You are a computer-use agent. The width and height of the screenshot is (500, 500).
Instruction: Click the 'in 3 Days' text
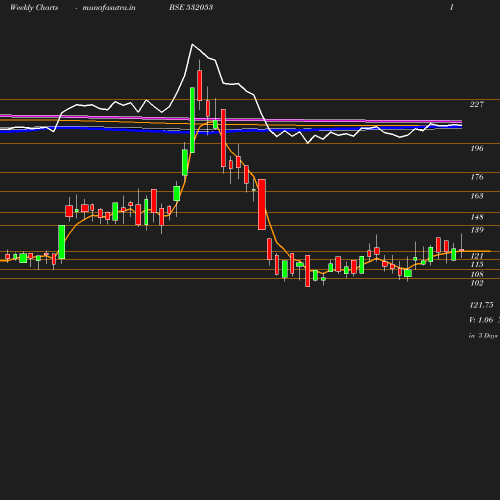(x=483, y=336)
